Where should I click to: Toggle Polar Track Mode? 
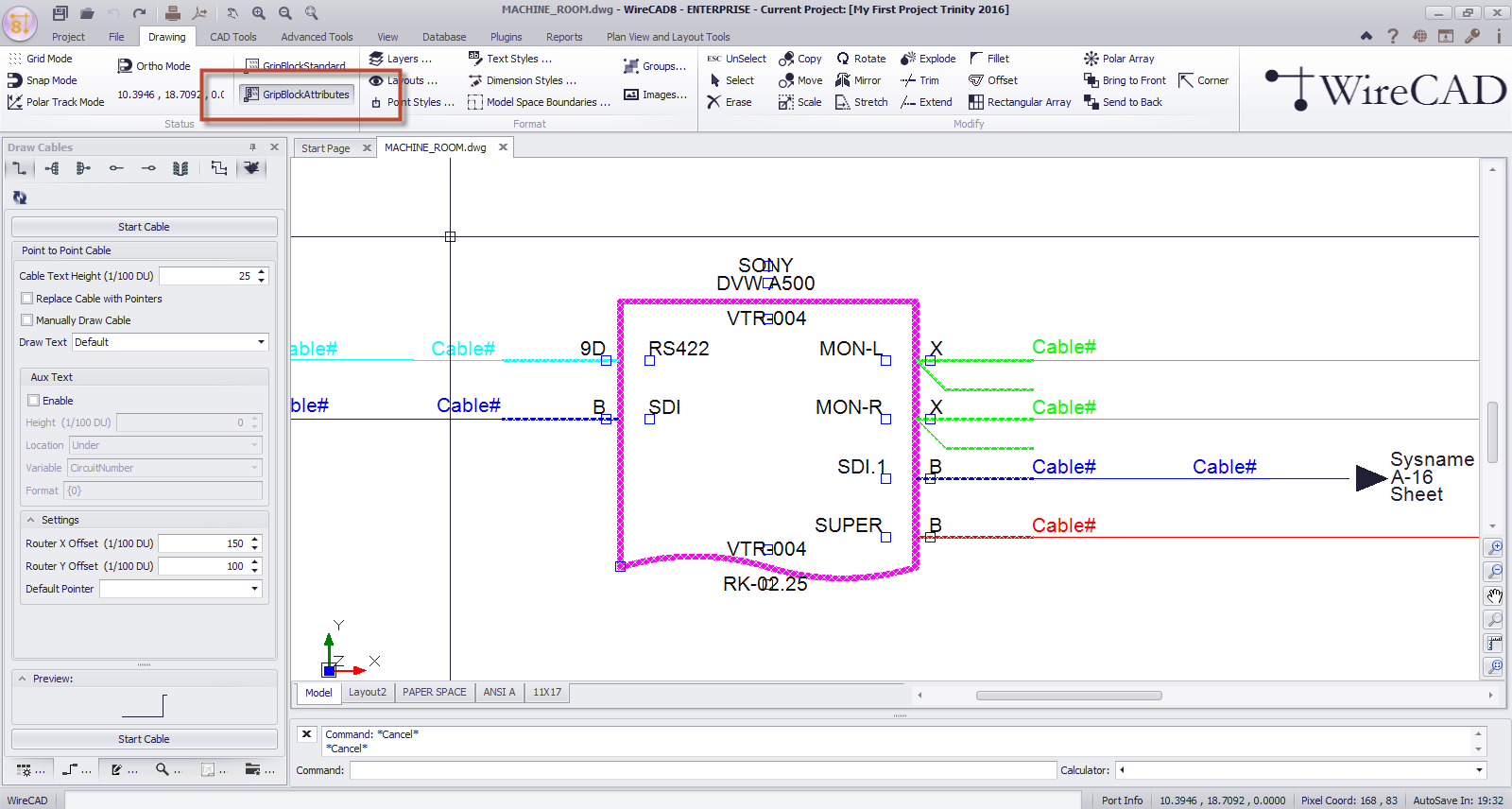(56, 102)
